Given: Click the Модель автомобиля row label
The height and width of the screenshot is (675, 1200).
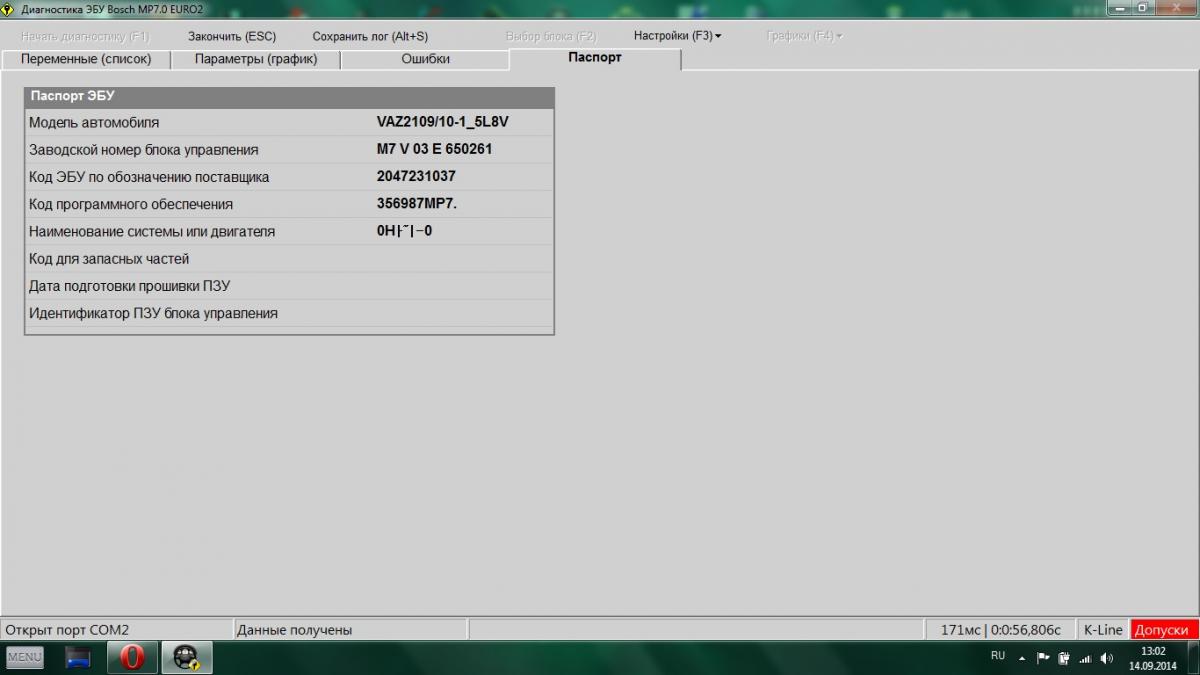Looking at the screenshot, I should (x=94, y=123).
